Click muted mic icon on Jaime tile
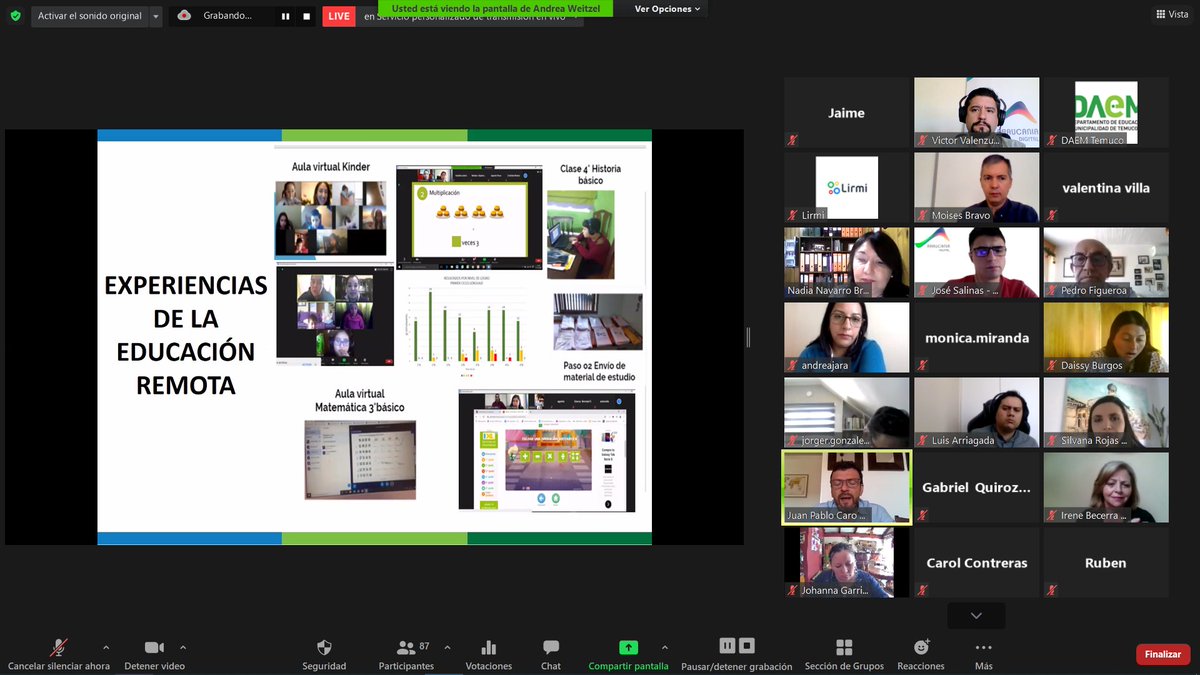Screen dimensions: 1200x675 pos(793,140)
